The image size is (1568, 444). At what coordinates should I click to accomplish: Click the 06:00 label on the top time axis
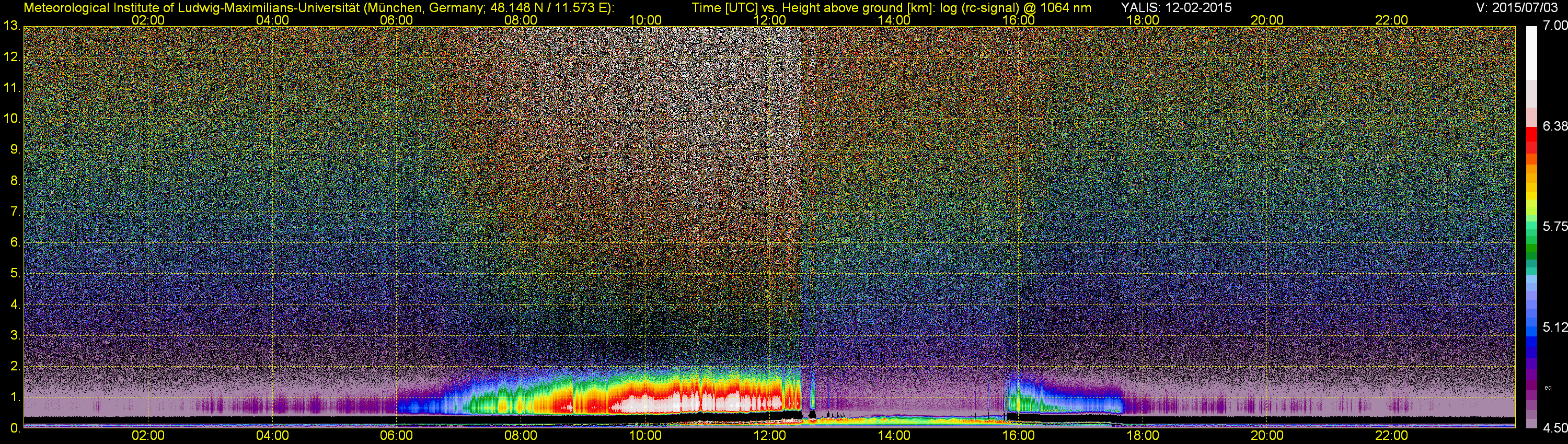pos(396,20)
